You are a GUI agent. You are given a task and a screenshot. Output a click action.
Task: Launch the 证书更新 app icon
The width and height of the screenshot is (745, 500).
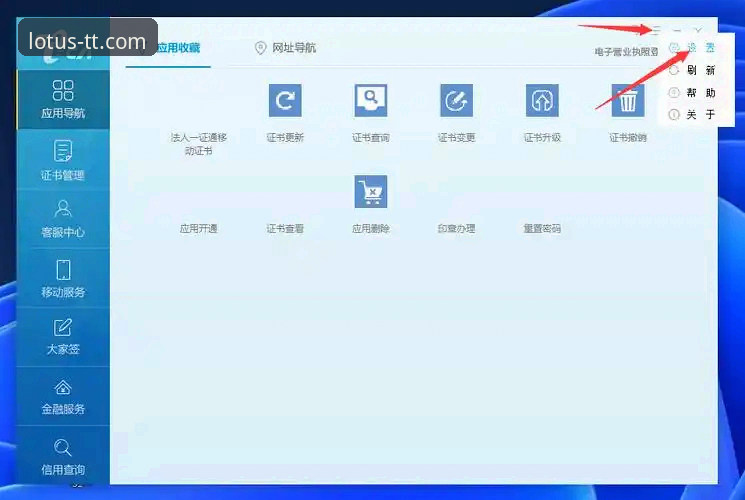tap(285, 100)
